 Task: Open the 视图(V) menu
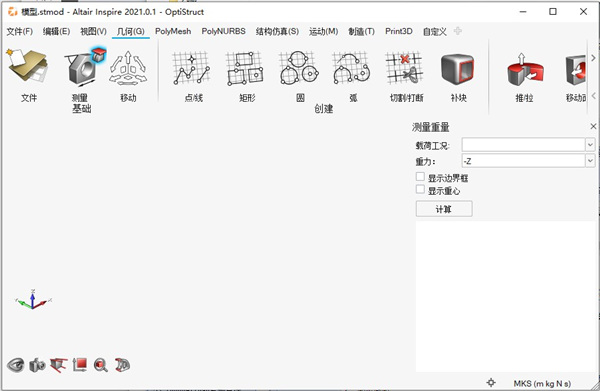click(93, 31)
